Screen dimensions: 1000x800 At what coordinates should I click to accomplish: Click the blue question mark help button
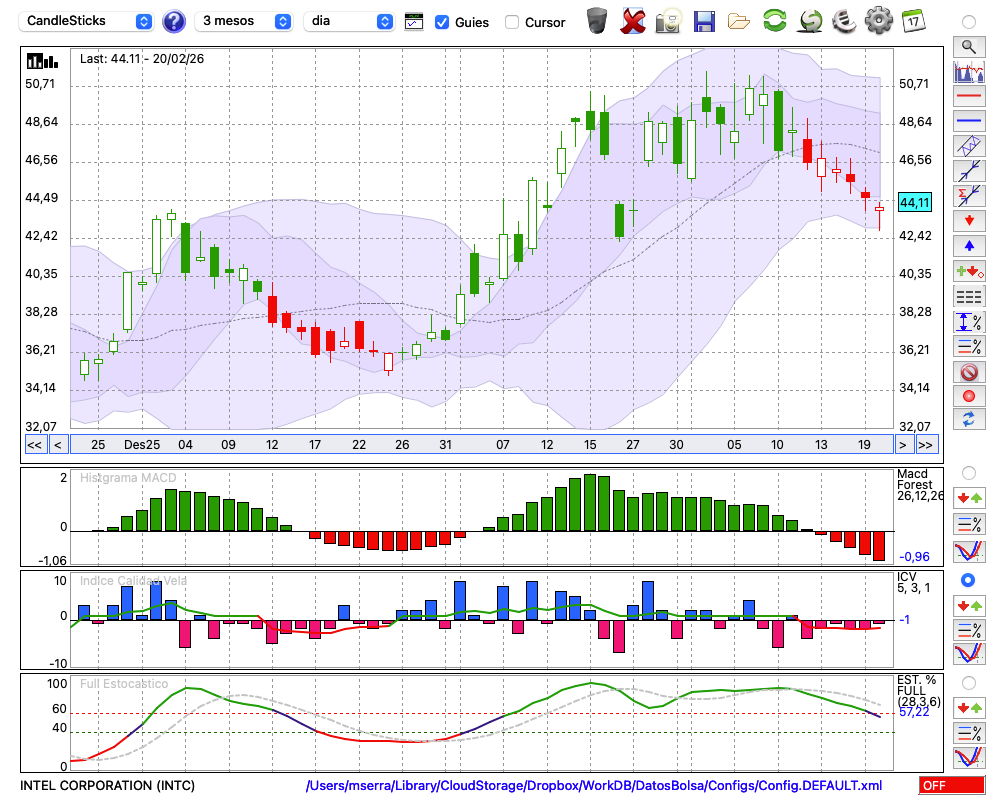[174, 21]
